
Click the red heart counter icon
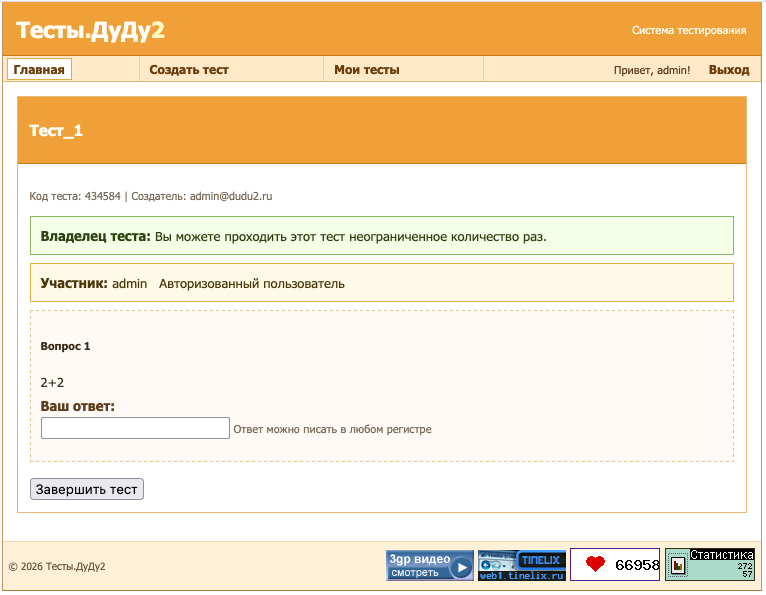[x=595, y=565]
